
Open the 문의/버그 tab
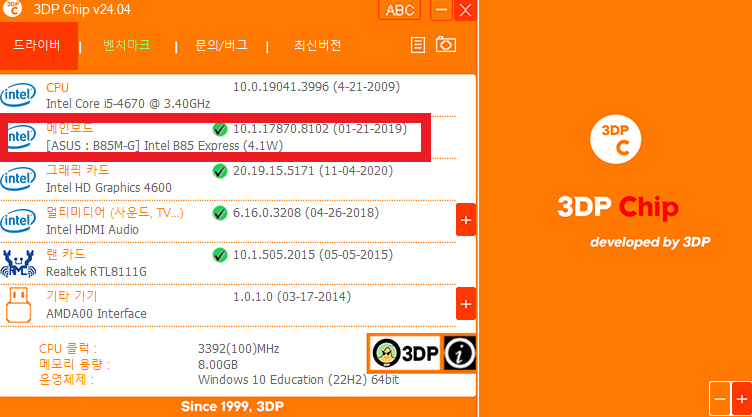222,46
